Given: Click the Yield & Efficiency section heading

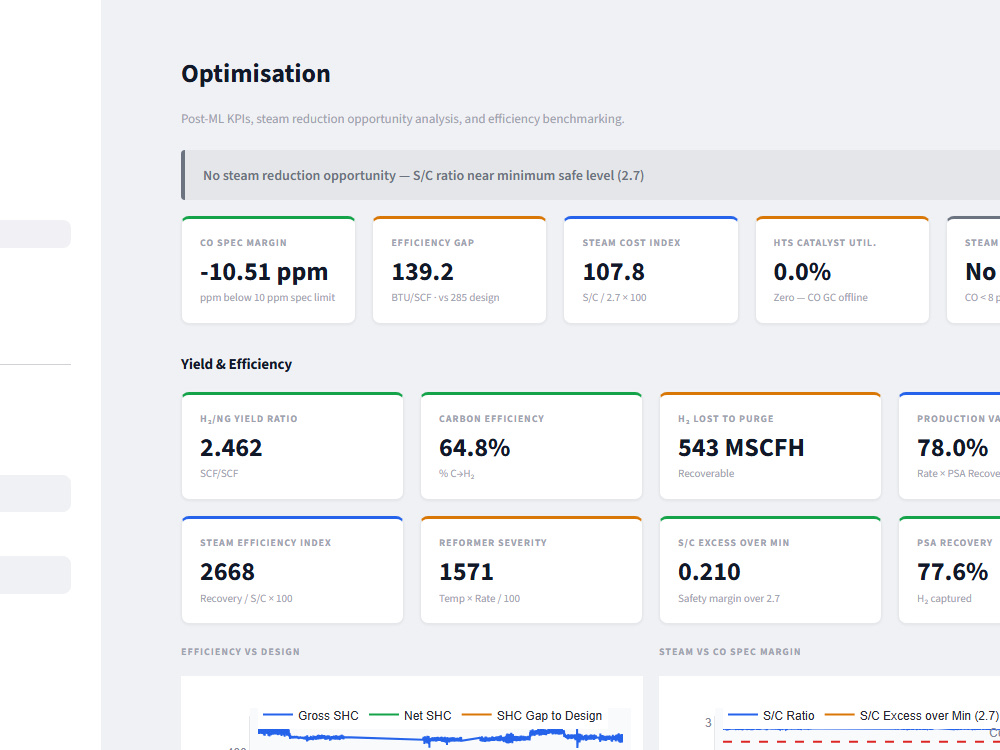Looking at the screenshot, I should point(237,364).
